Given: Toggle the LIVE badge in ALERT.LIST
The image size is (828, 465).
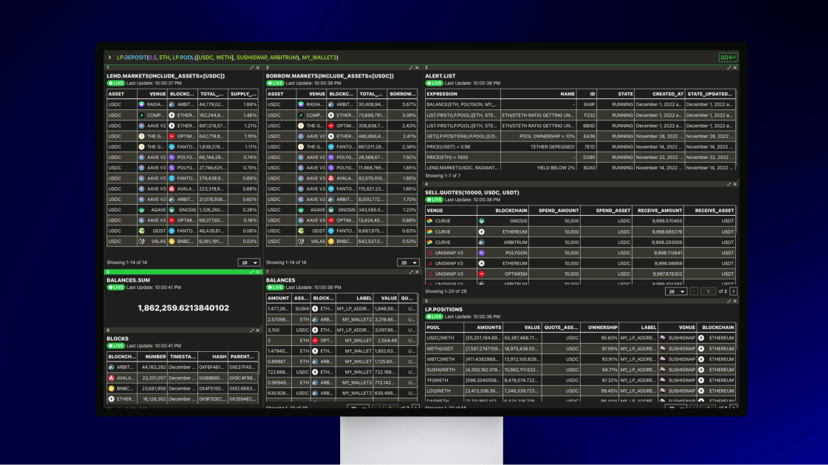Looking at the screenshot, I should (x=434, y=83).
